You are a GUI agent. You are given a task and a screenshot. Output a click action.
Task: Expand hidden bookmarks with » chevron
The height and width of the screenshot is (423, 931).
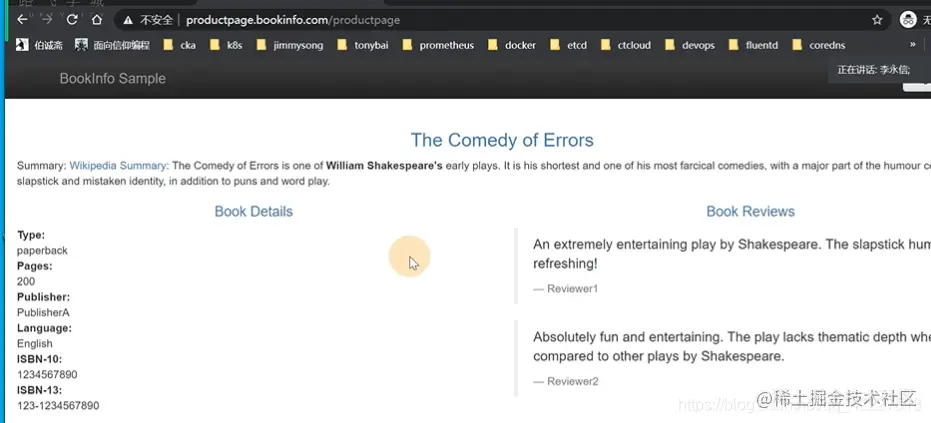(913, 45)
